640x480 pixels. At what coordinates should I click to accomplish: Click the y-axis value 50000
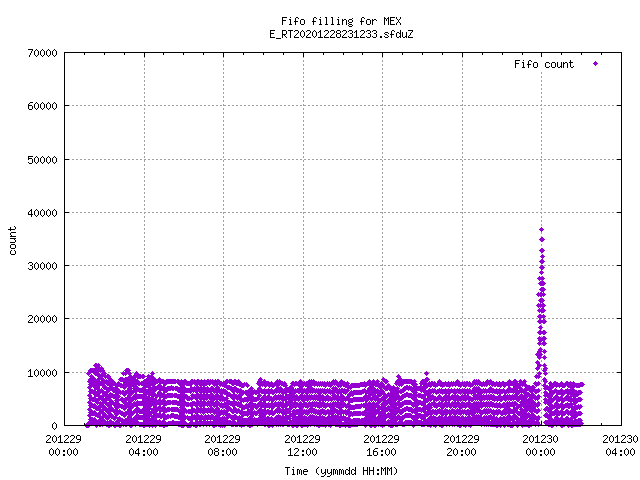pos(42,160)
